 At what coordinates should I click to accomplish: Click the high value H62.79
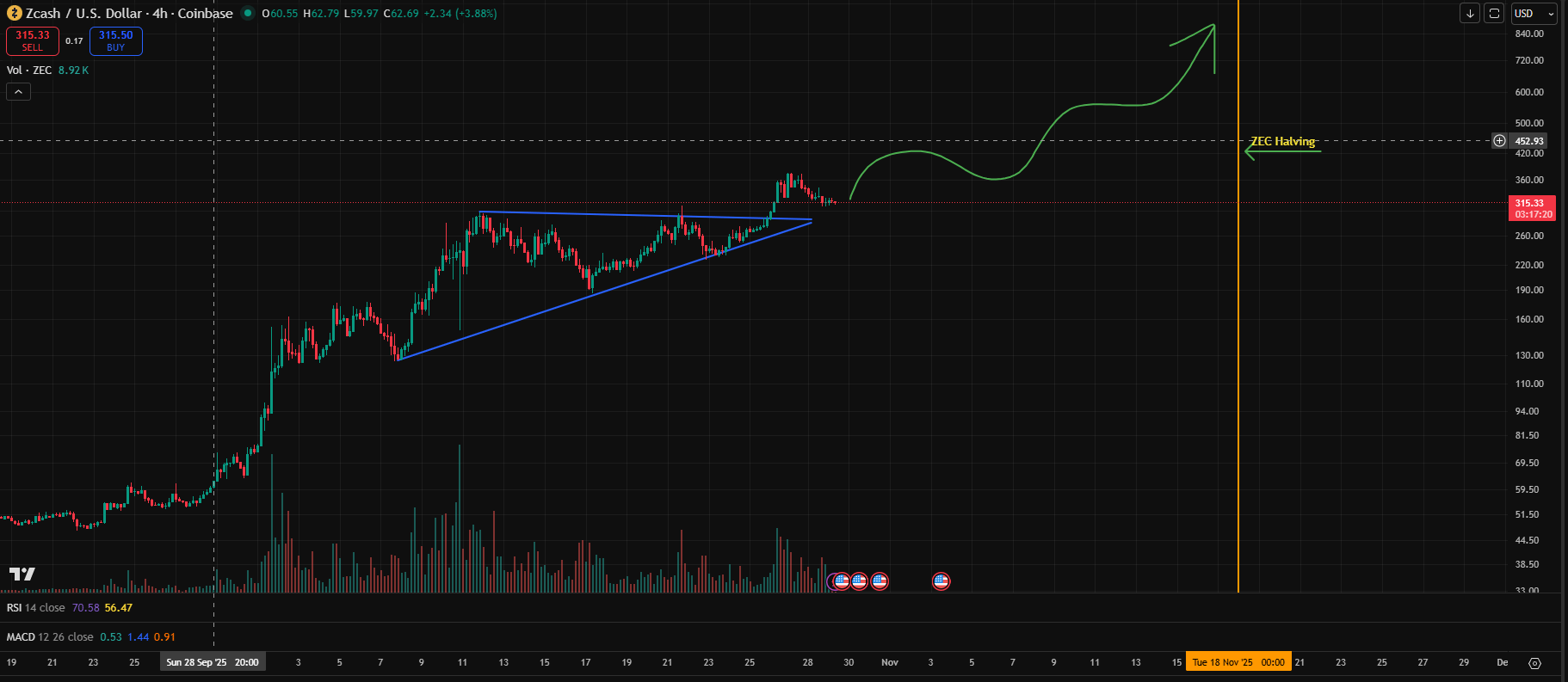(x=321, y=14)
